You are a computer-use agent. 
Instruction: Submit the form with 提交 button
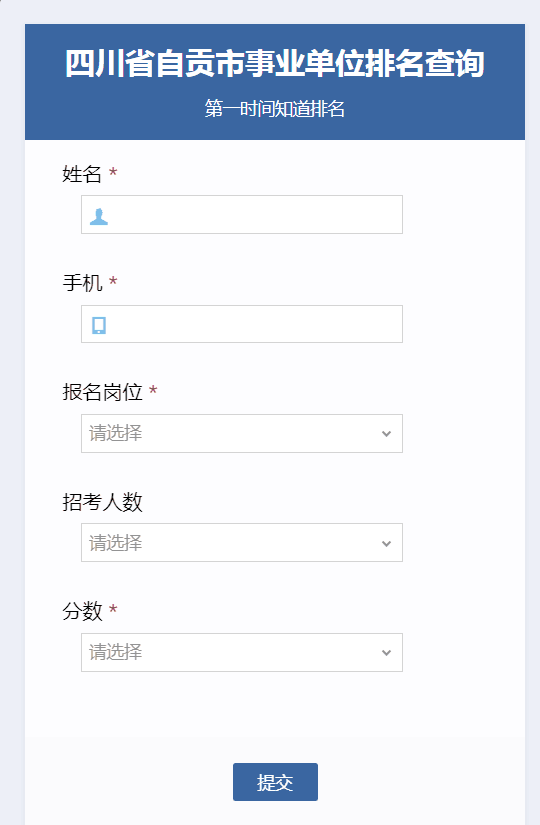[275, 782]
